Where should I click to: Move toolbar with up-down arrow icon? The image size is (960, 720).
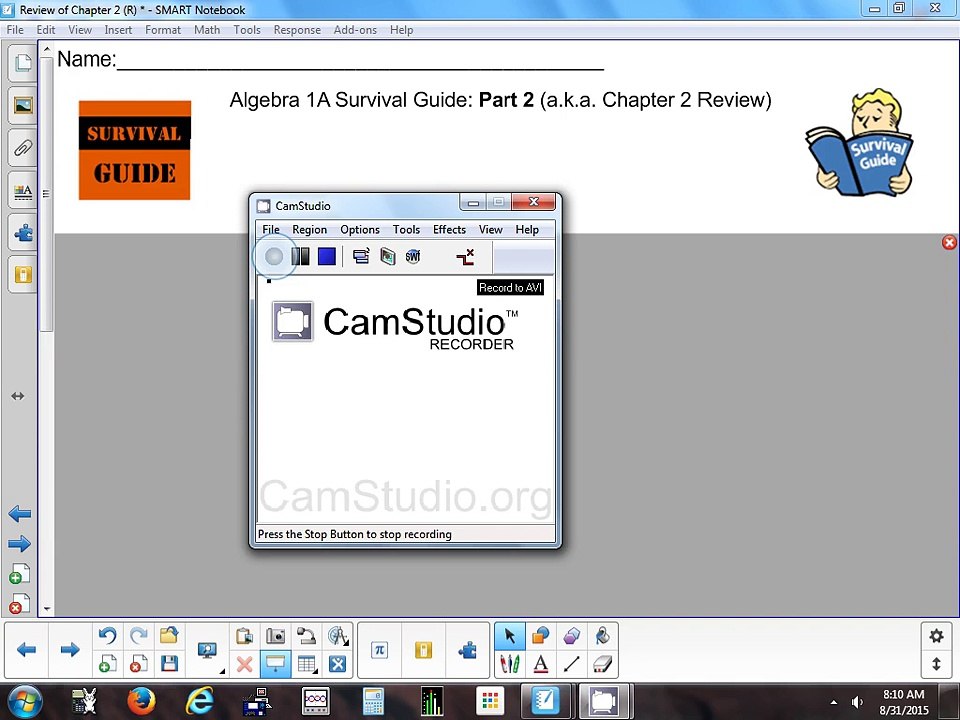point(936,664)
